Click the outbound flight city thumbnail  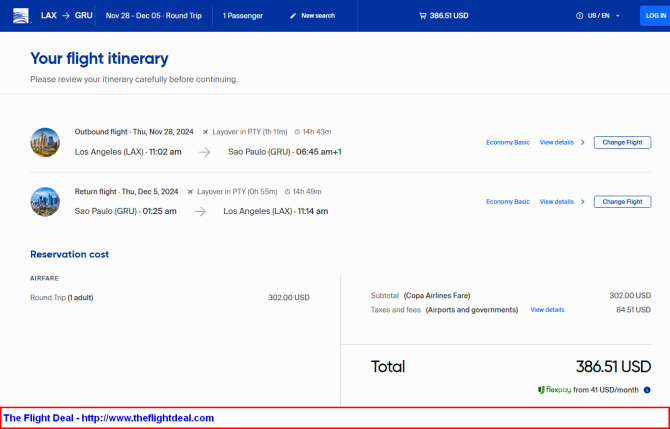45,142
